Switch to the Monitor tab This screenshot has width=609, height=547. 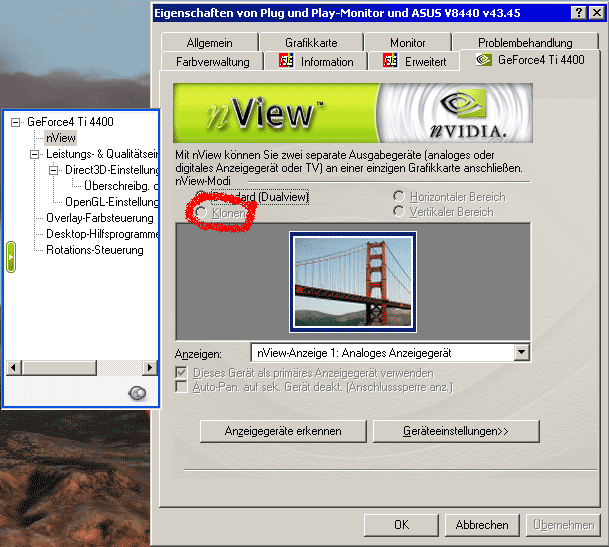407,42
